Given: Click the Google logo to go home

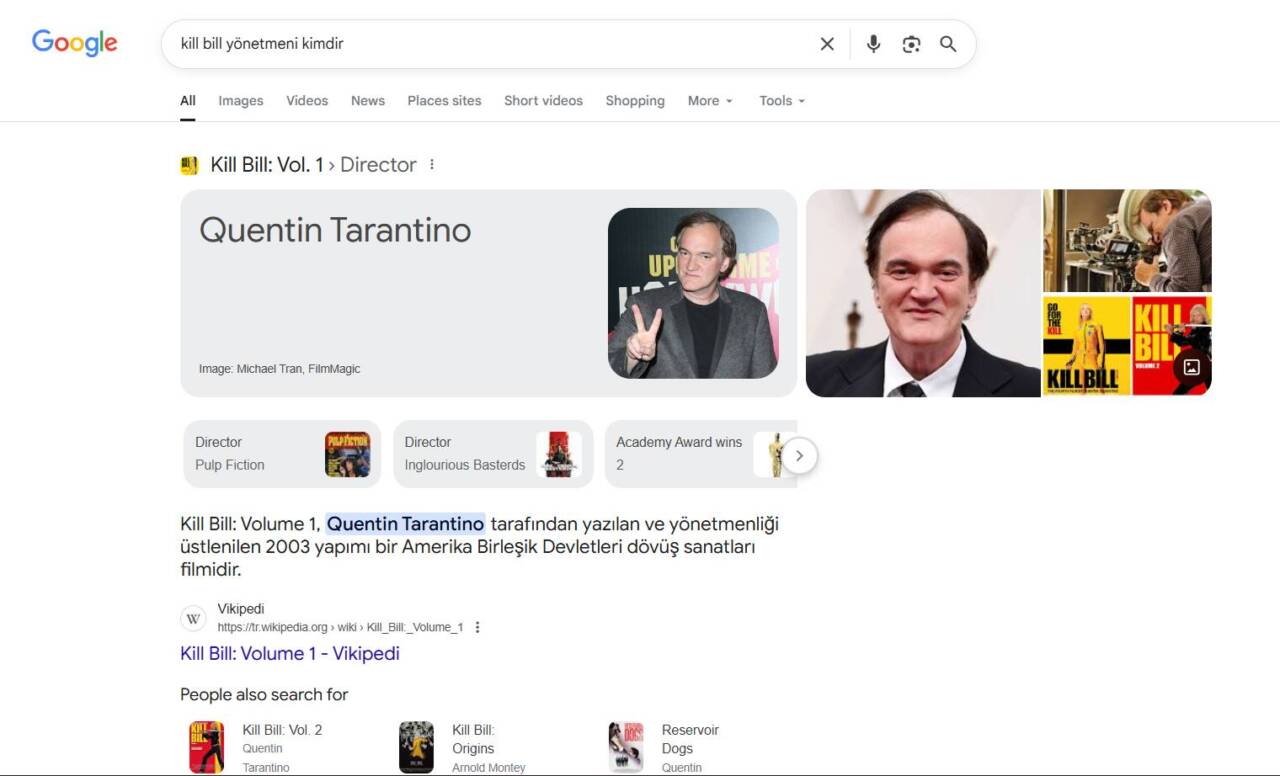Looking at the screenshot, I should (74, 42).
